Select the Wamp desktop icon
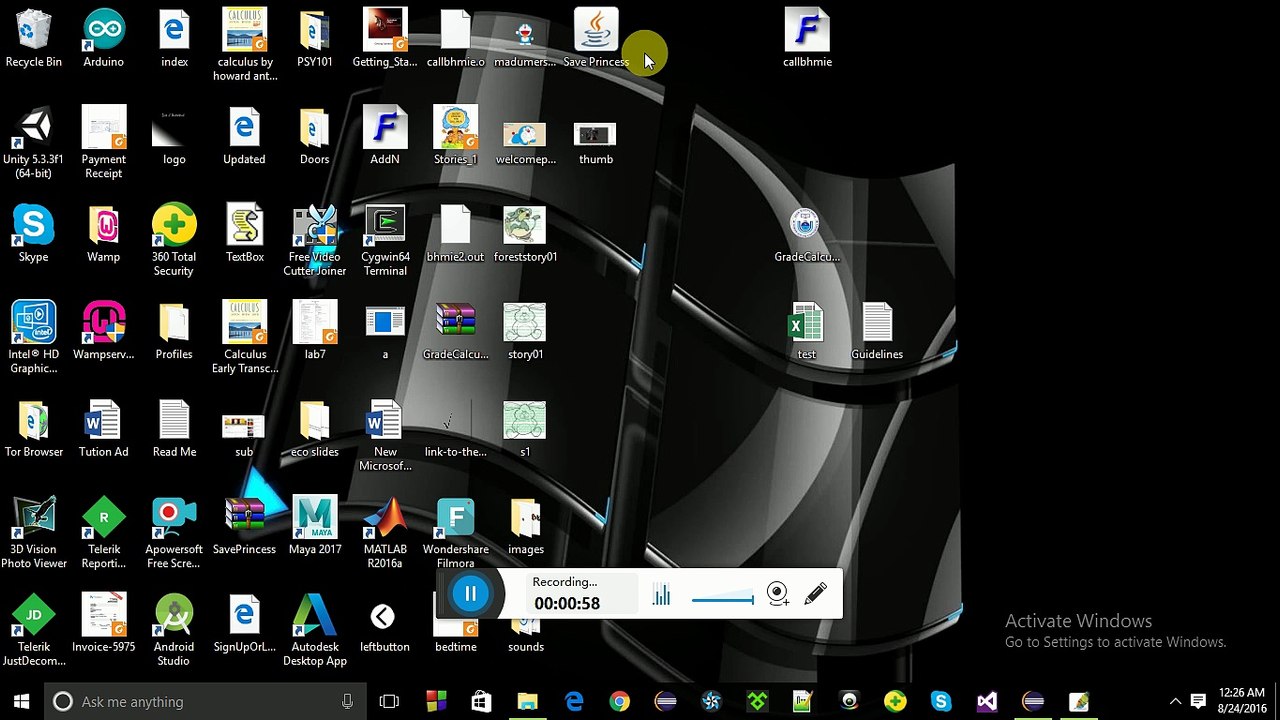The height and width of the screenshot is (720, 1280). [104, 234]
